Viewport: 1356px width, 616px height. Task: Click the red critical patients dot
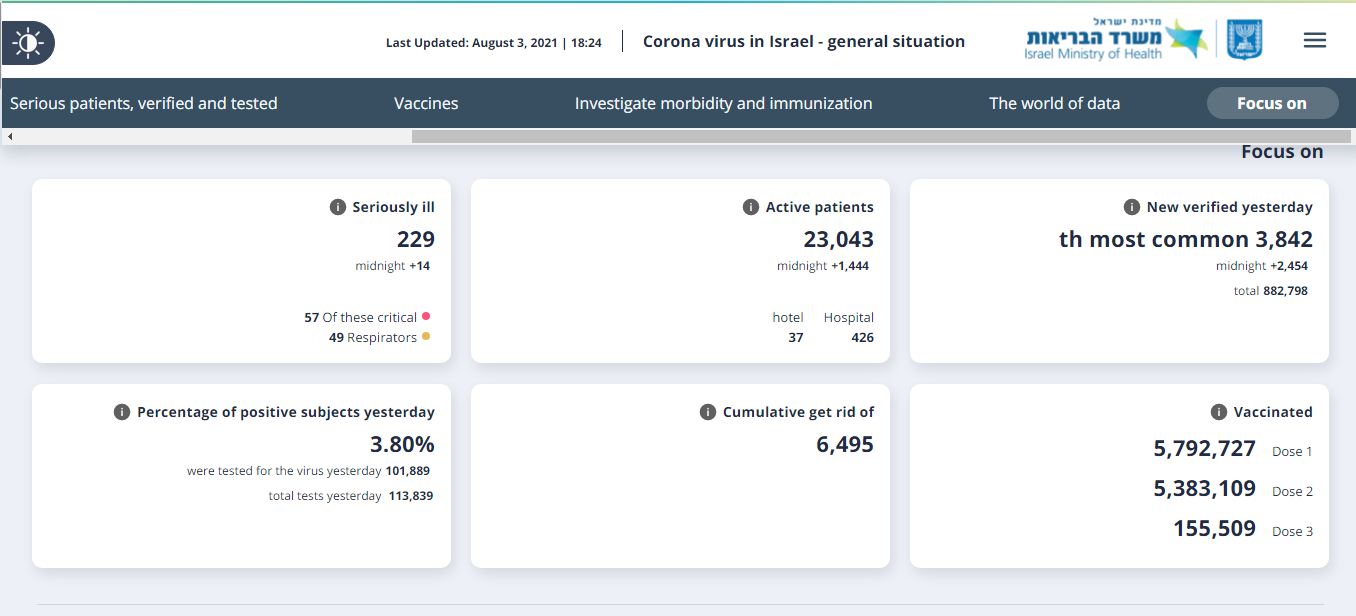click(x=426, y=316)
